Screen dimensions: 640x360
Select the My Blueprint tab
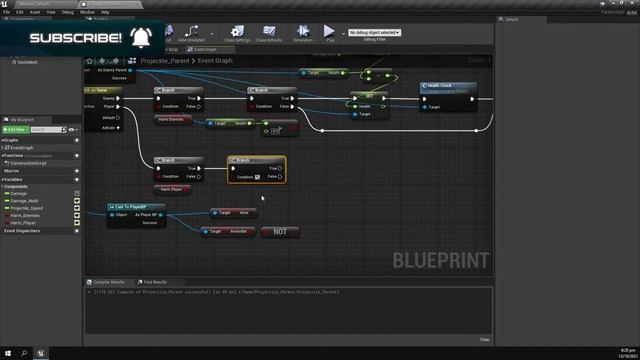[x=22, y=120]
